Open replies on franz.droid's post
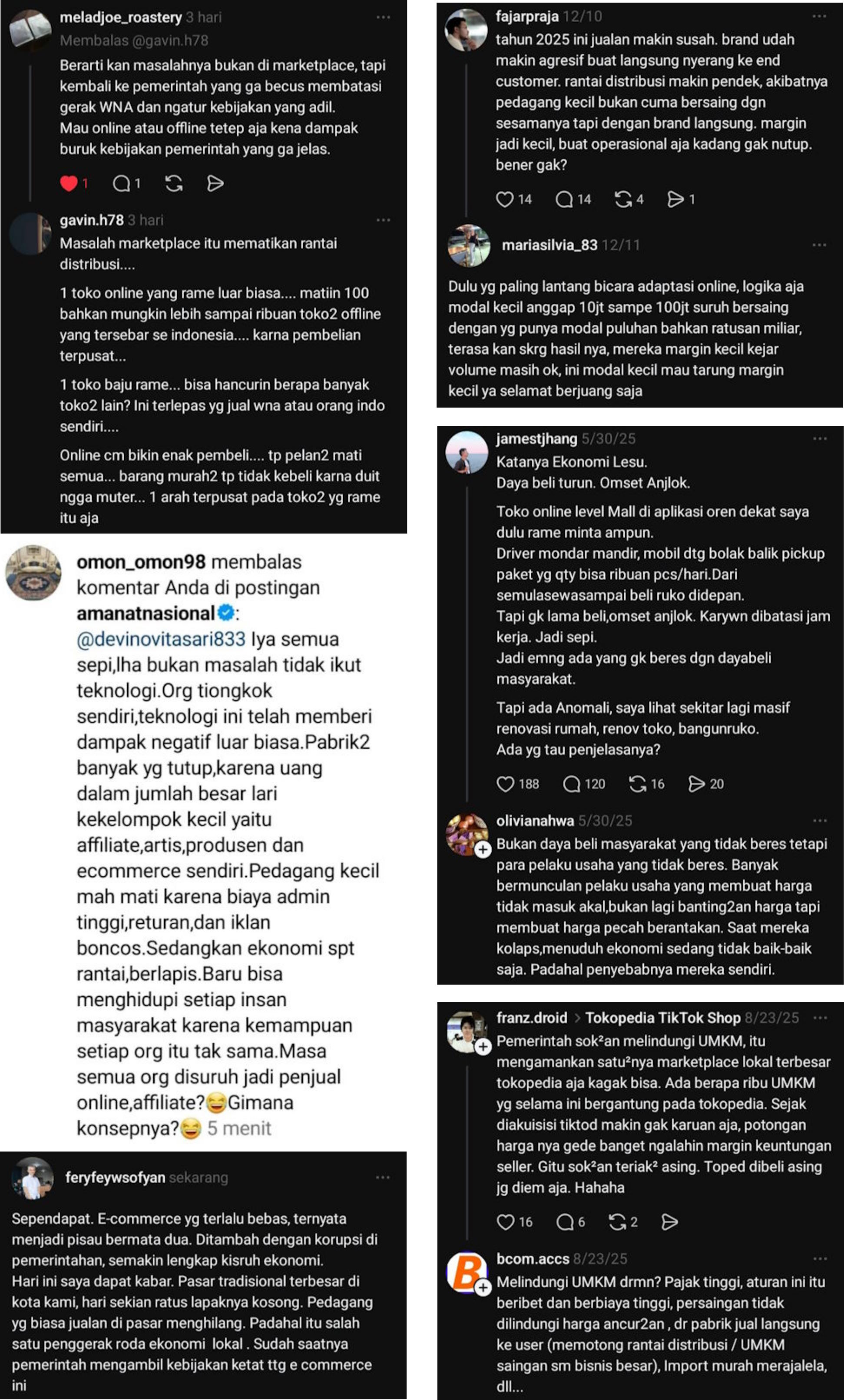 coord(565,1222)
